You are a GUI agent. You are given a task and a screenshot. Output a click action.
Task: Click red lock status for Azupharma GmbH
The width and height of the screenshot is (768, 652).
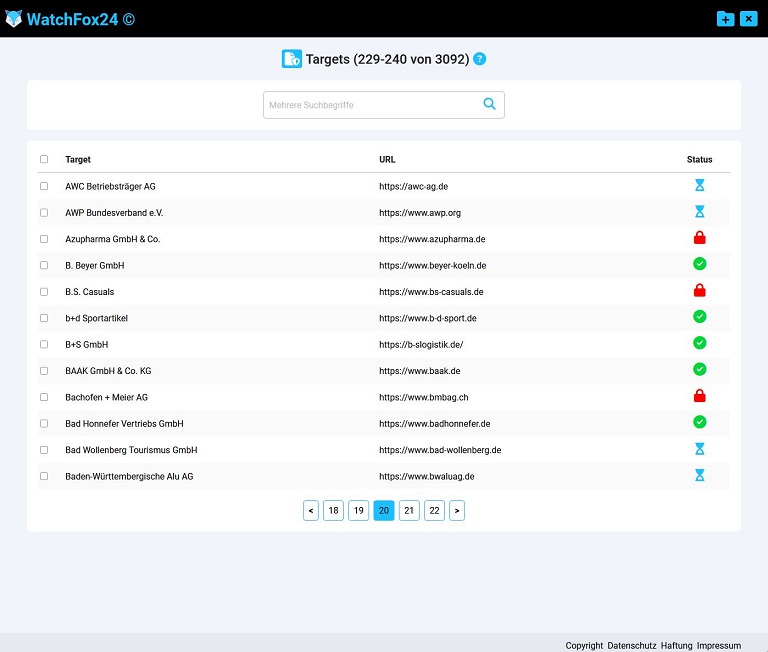tap(700, 238)
